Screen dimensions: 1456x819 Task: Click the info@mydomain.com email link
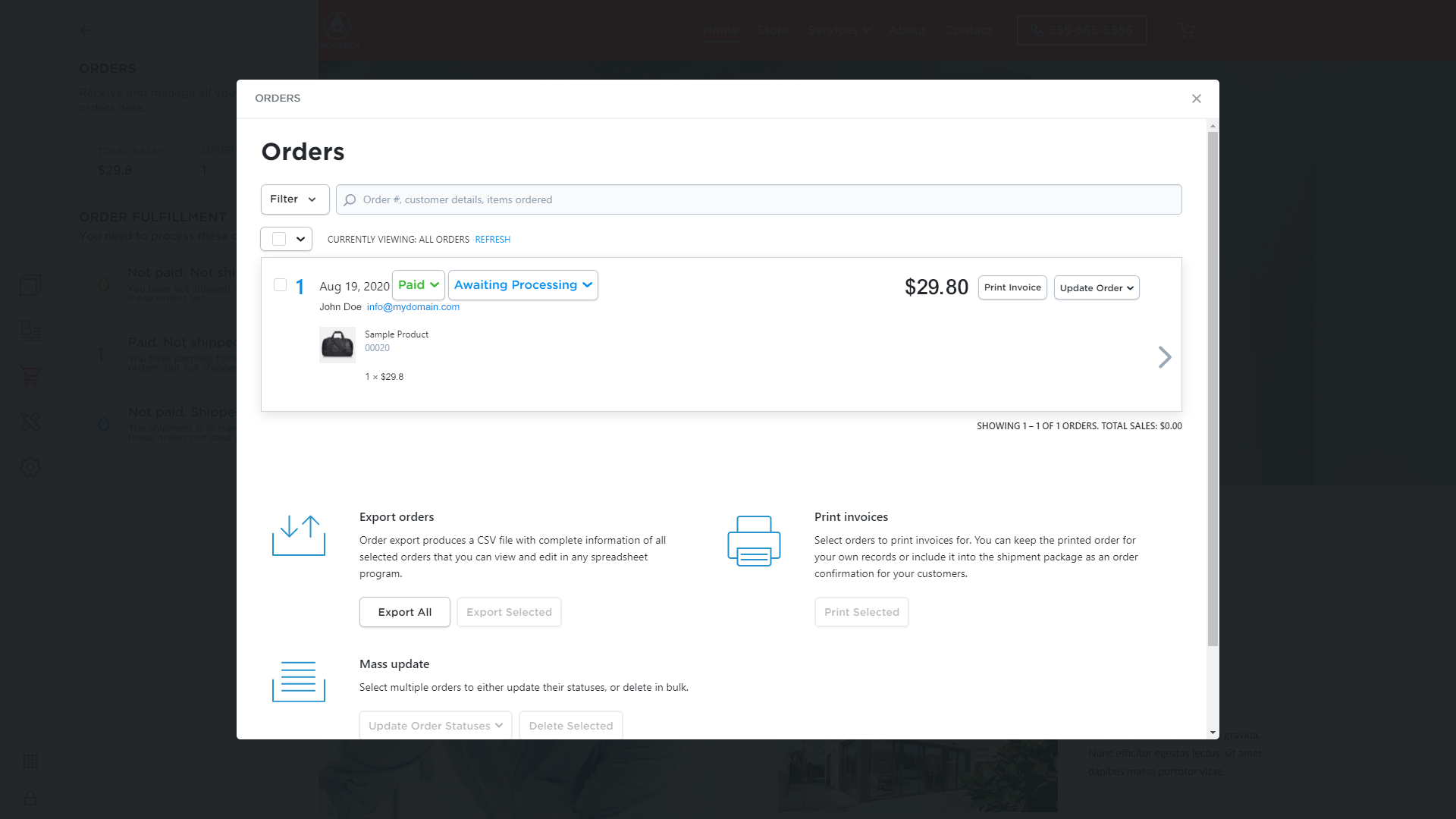coord(413,307)
